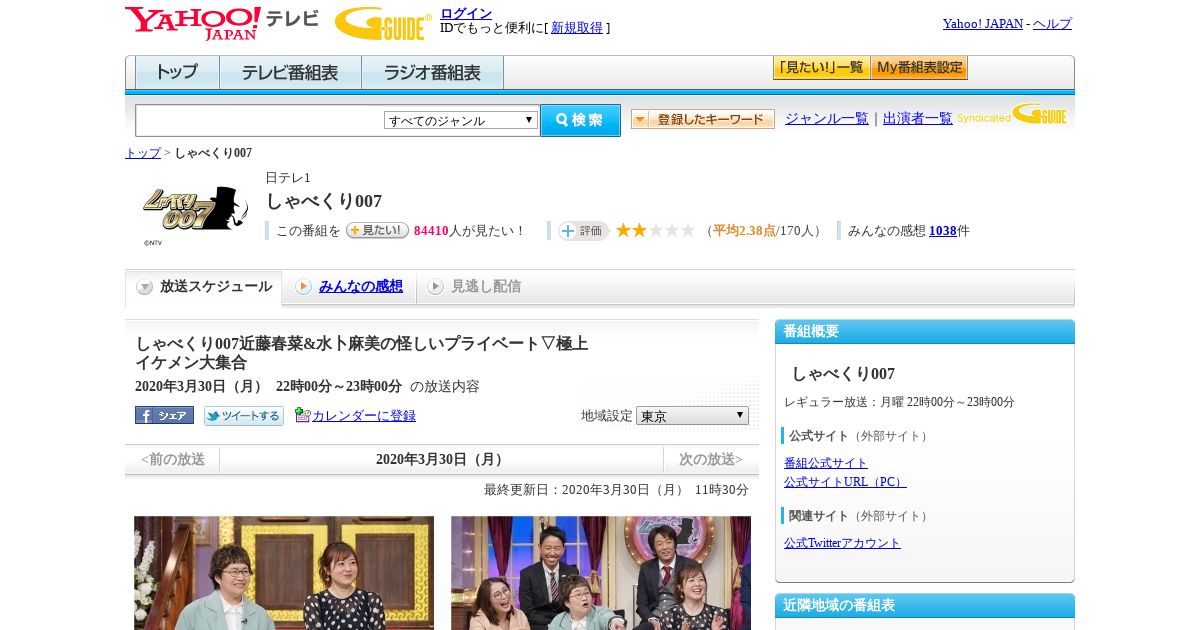Click 近隣地域の番組表 panel header

coord(925,606)
